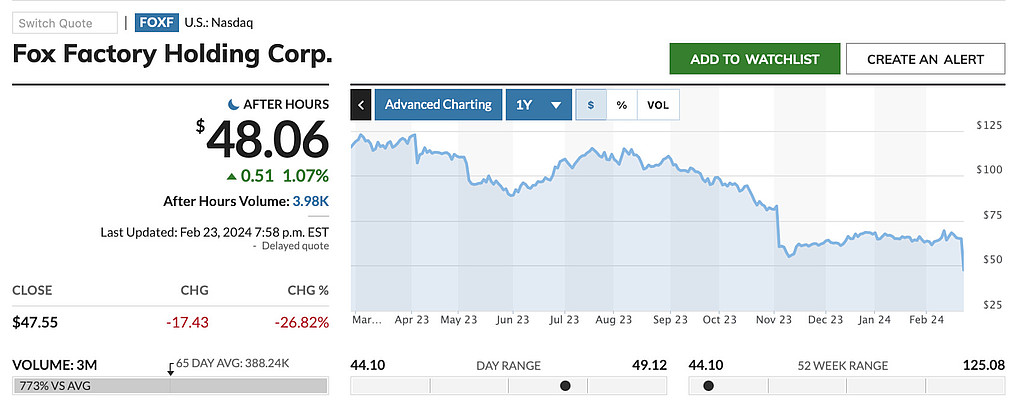Click the after hours moon icon
1024x409 pixels.
(233, 104)
